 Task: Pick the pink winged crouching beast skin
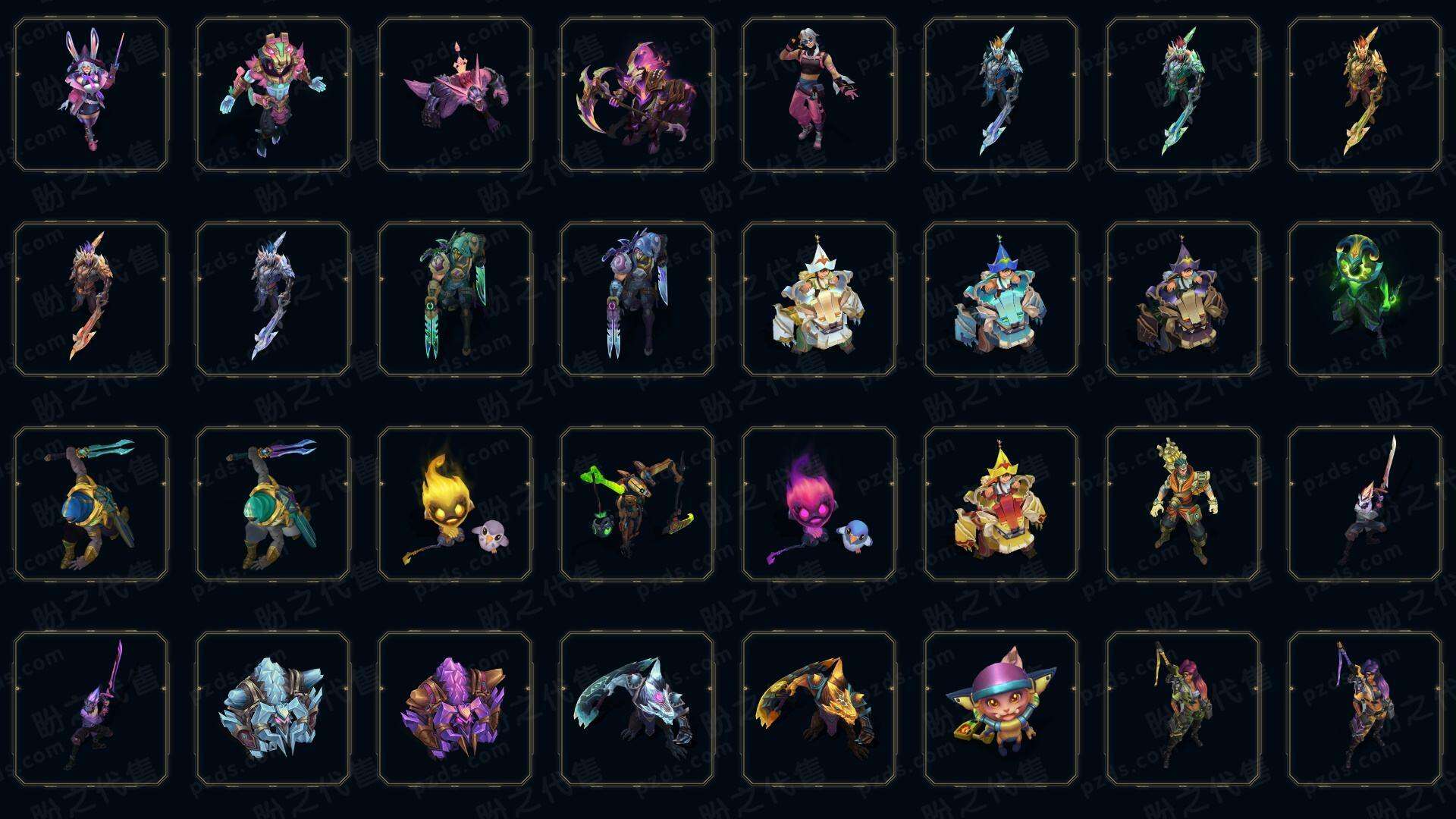point(455,95)
